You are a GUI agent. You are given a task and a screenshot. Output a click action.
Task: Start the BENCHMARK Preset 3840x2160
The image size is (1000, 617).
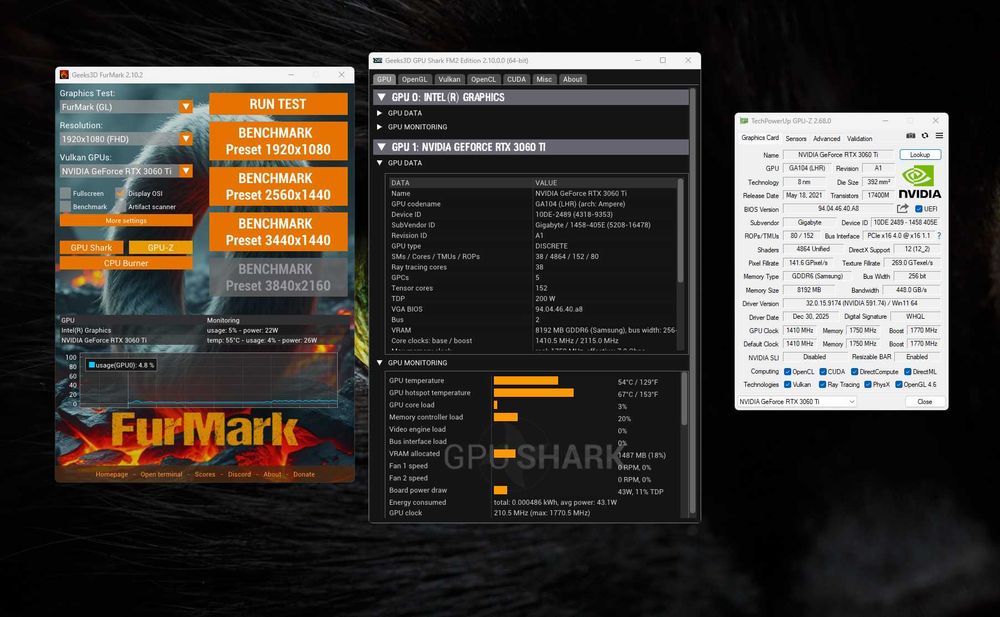(x=278, y=277)
